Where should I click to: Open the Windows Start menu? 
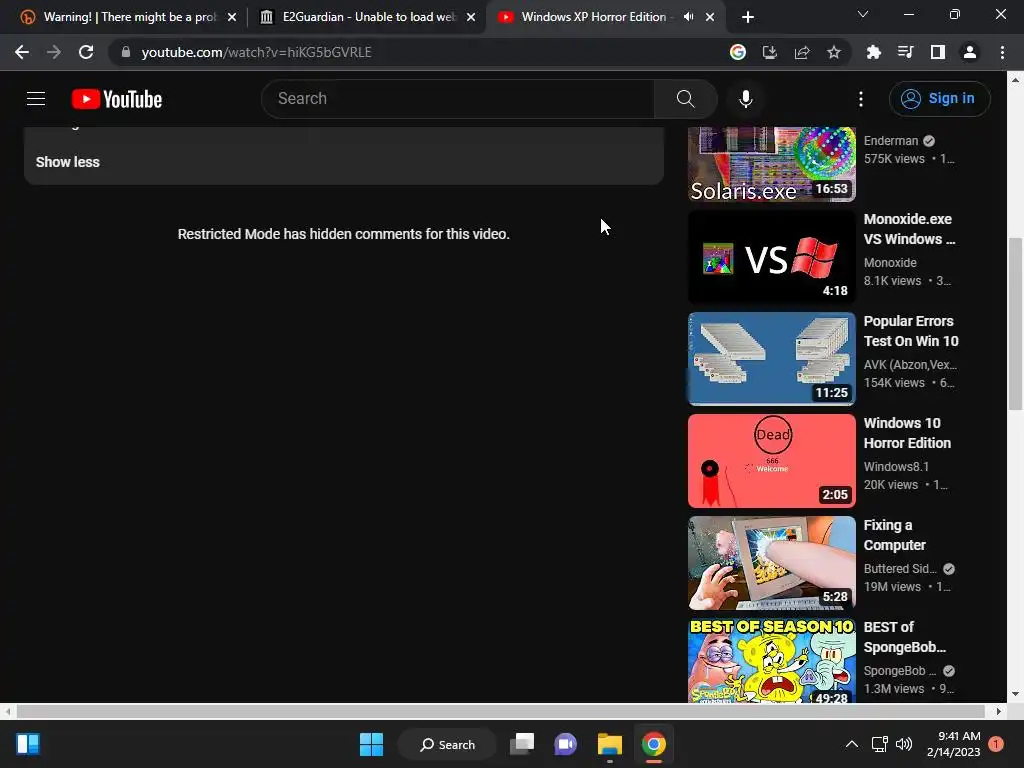coord(372,744)
